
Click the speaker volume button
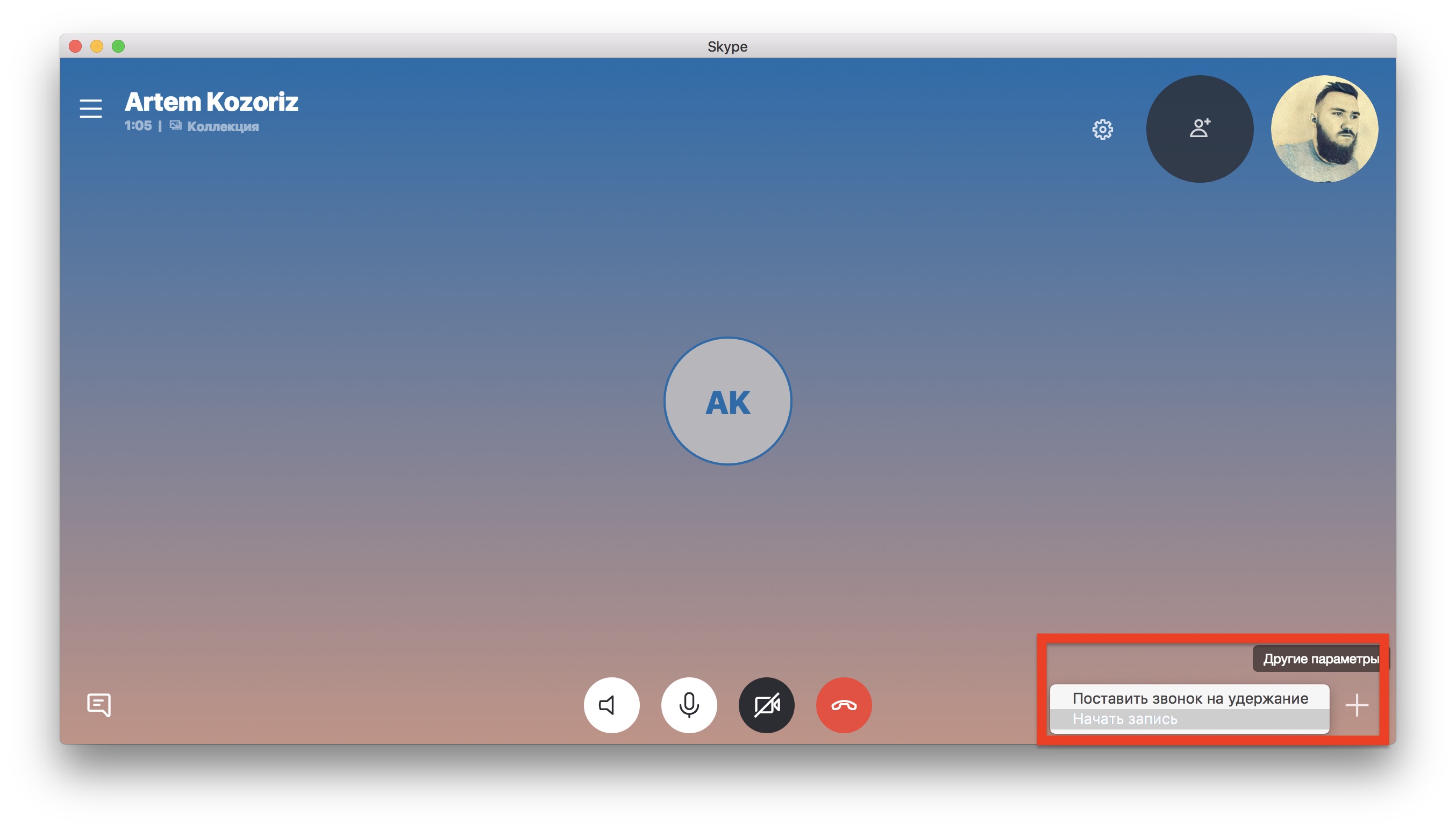coord(611,705)
